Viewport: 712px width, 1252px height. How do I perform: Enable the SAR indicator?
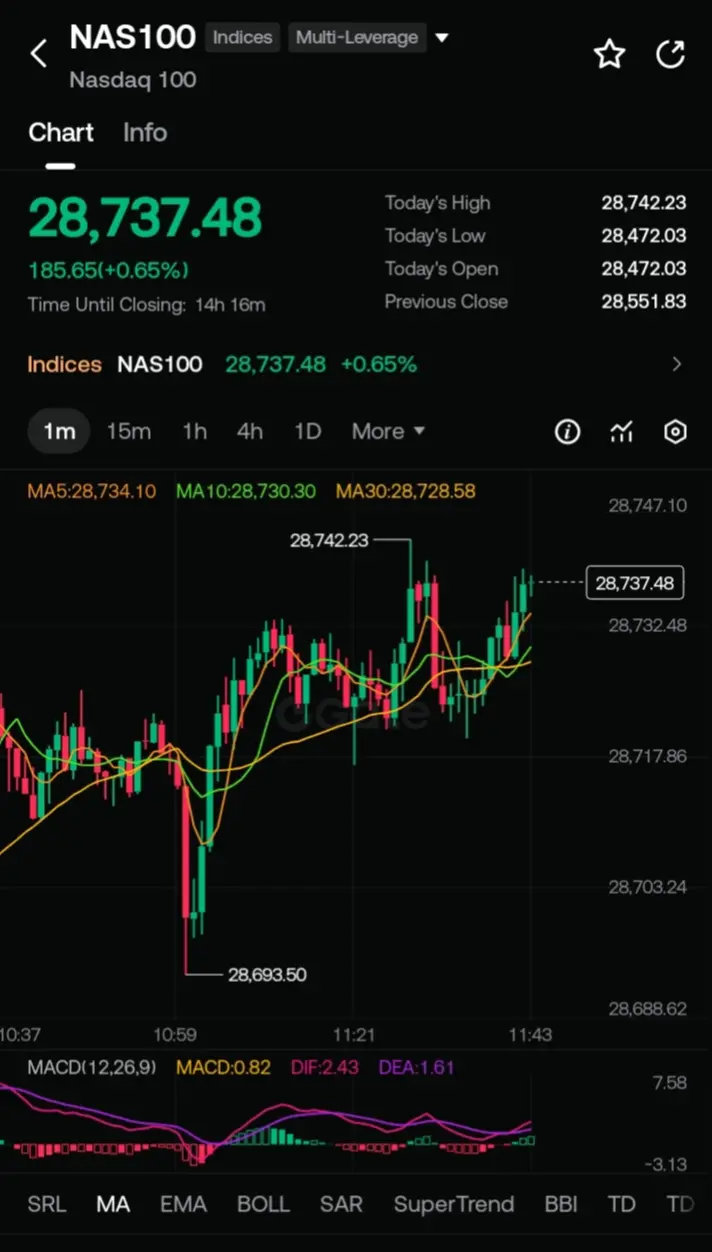(341, 1204)
